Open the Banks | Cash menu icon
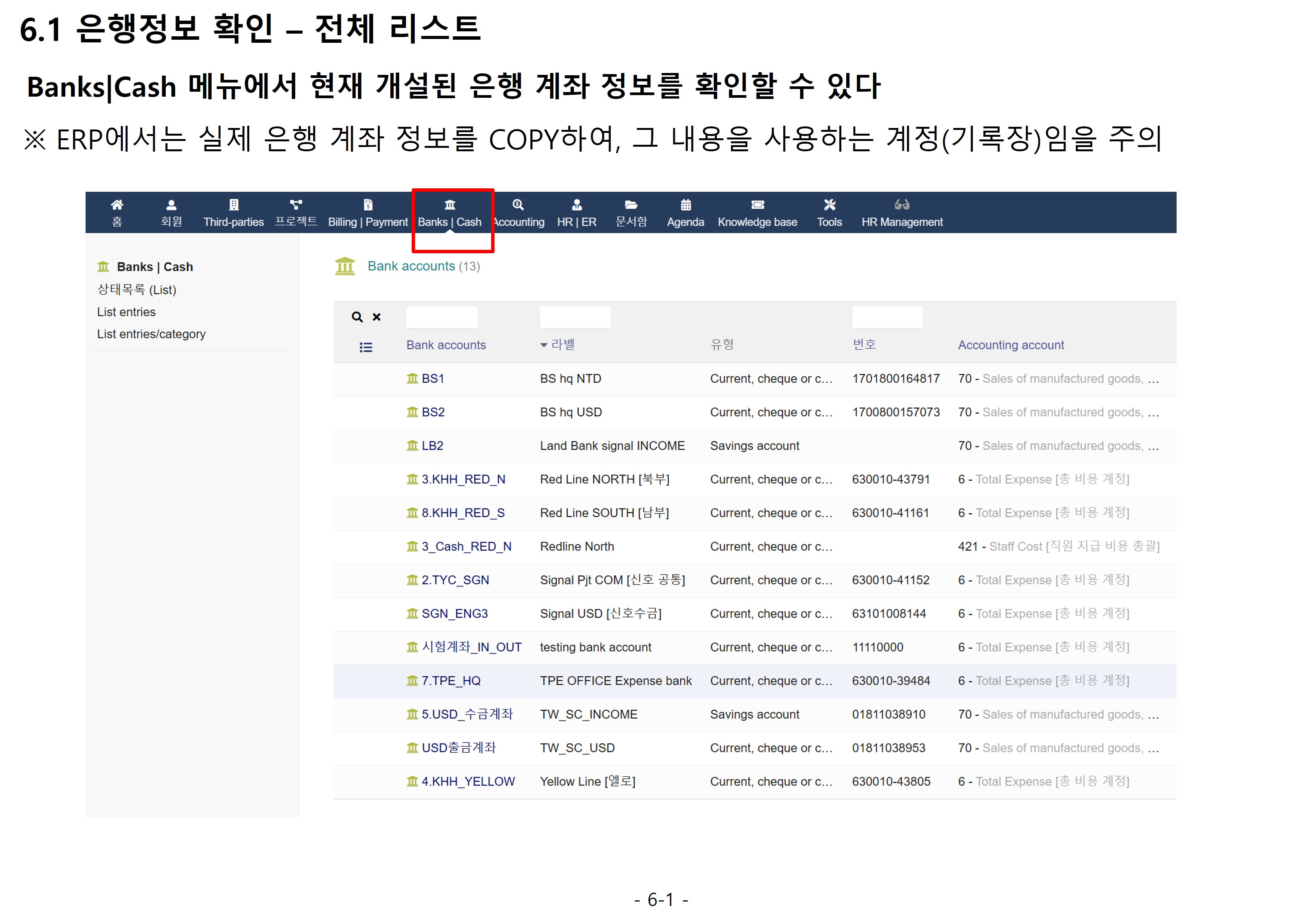Image resolution: width=1316 pixels, height=921 pixels. point(450,205)
